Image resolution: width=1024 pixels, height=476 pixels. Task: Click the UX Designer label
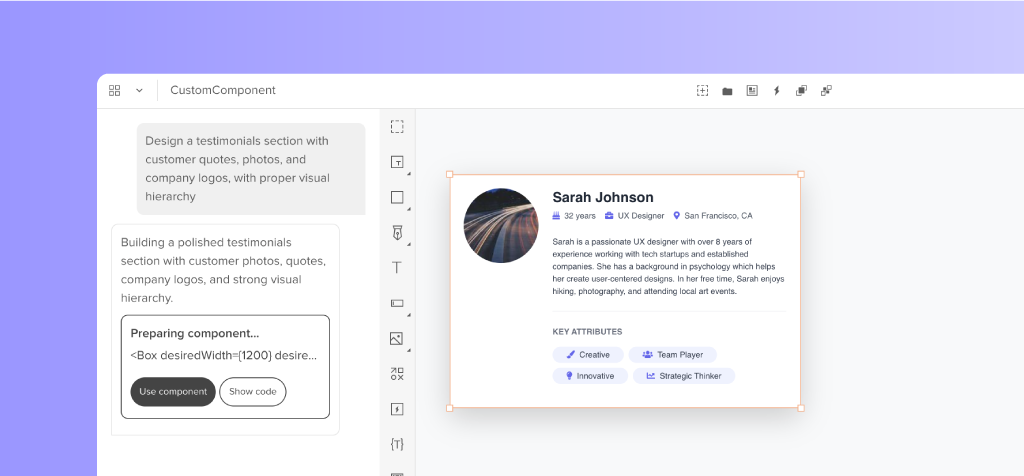coord(641,215)
